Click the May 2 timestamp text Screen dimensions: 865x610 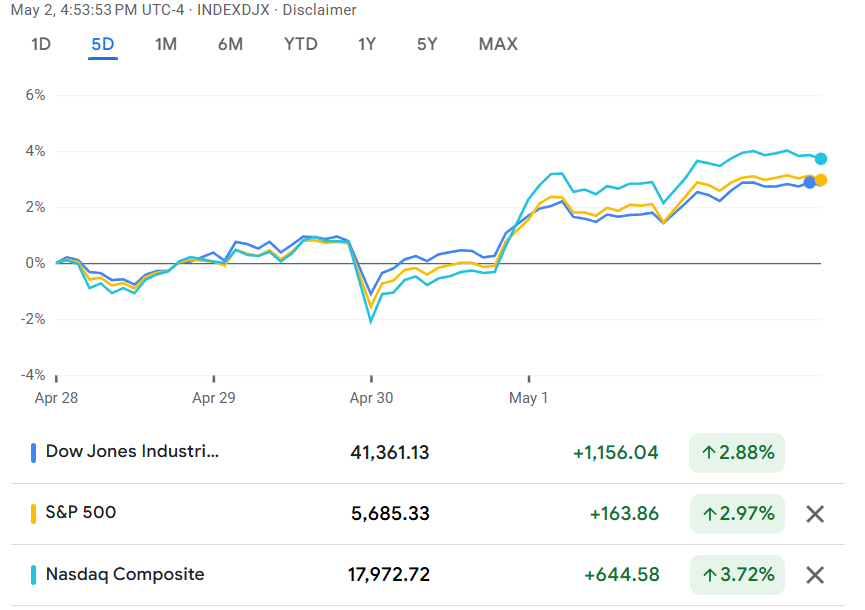coord(97,10)
